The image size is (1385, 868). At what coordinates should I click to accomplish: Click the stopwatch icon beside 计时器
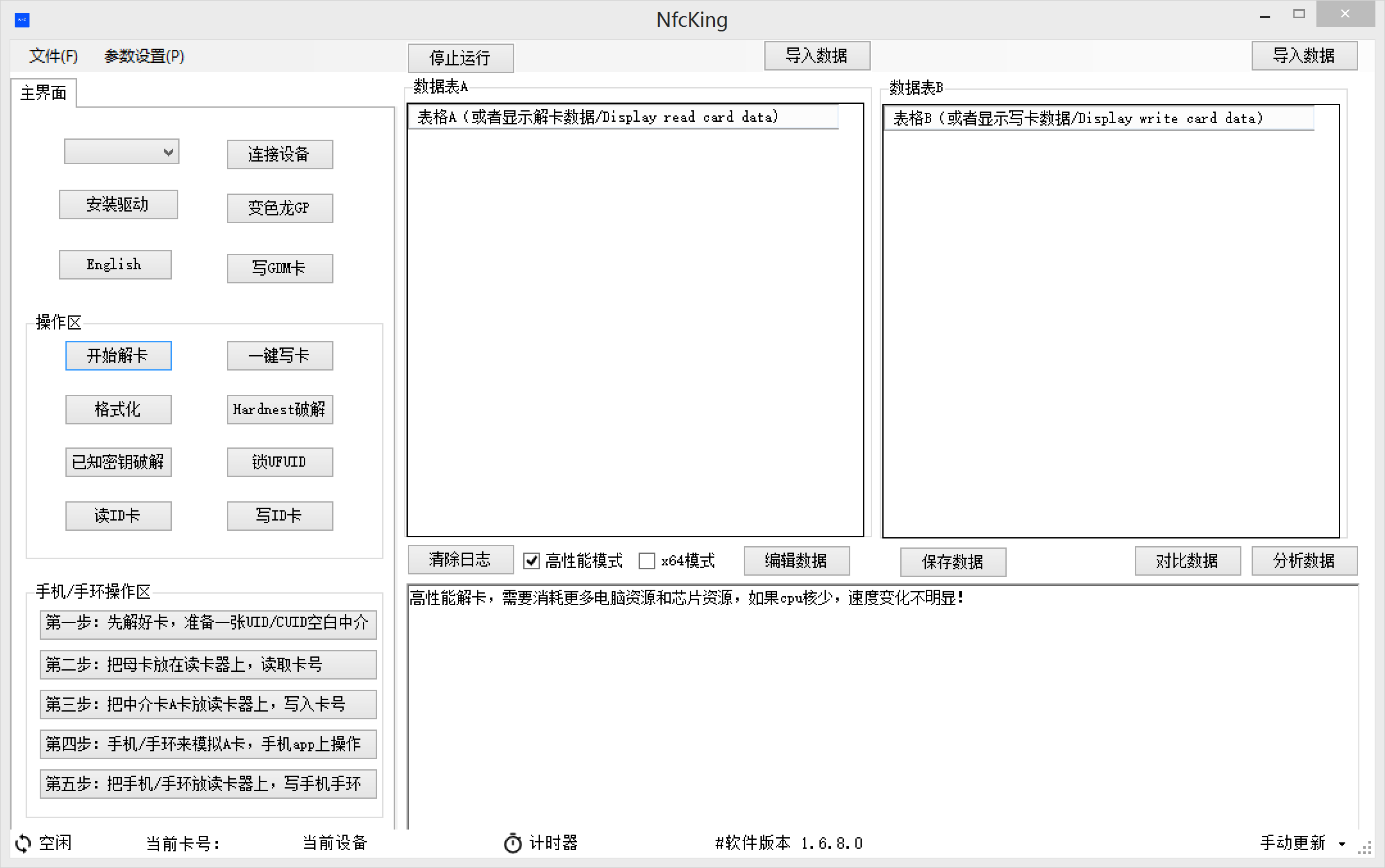512,843
